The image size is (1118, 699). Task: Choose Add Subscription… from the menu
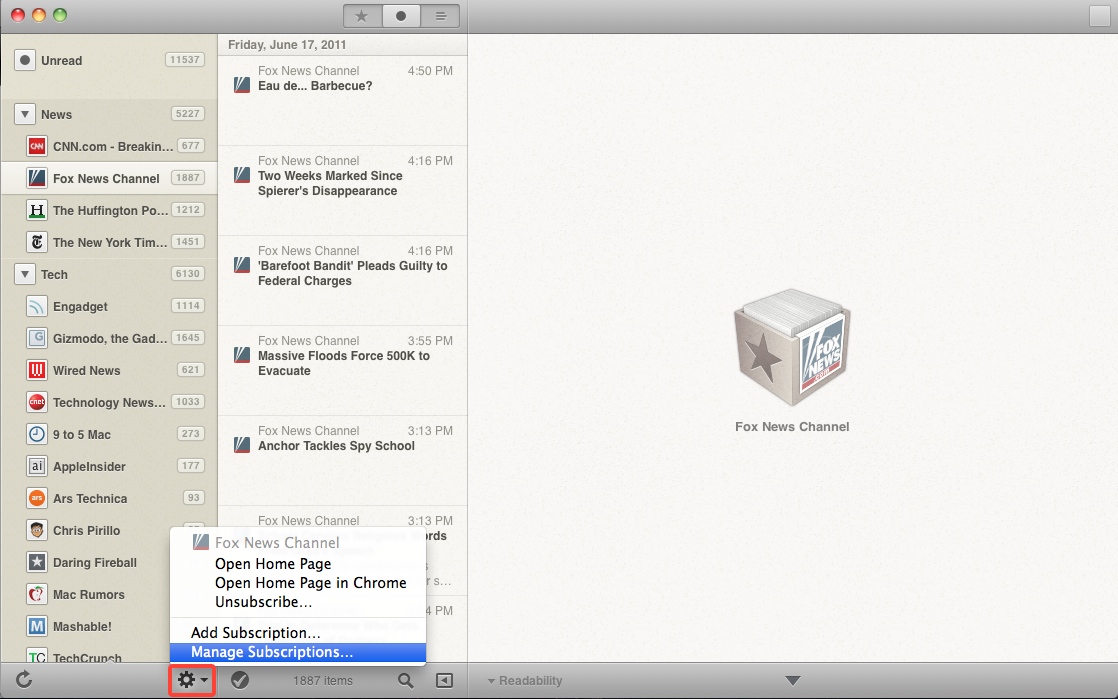297,633
